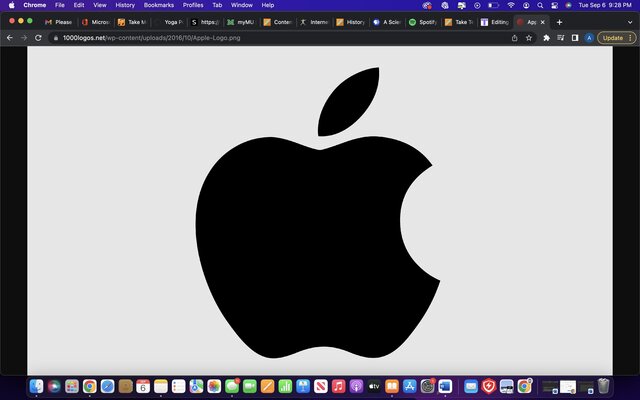Open Finder from the Dock

click(x=36, y=386)
